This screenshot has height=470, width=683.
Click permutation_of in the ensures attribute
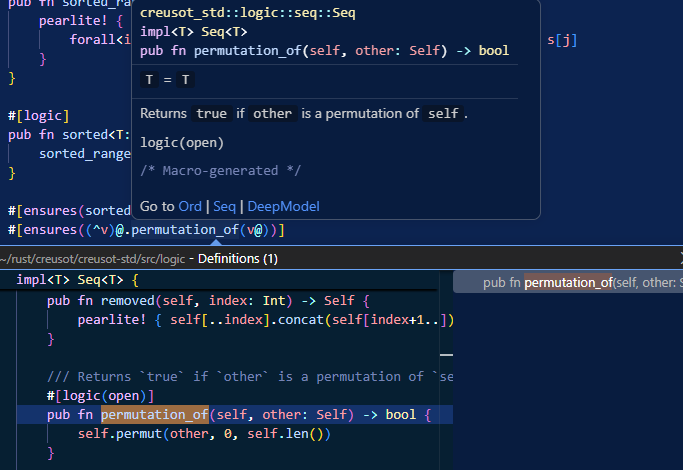(x=185, y=230)
